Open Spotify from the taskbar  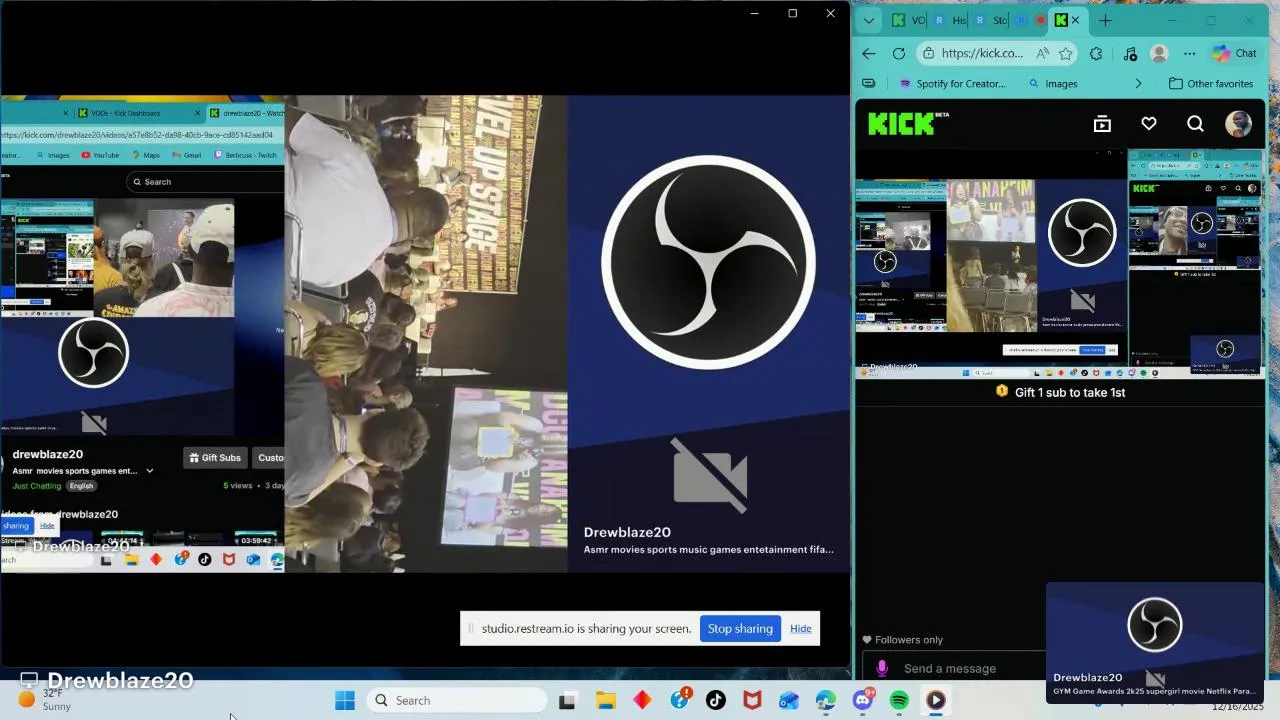click(x=899, y=701)
